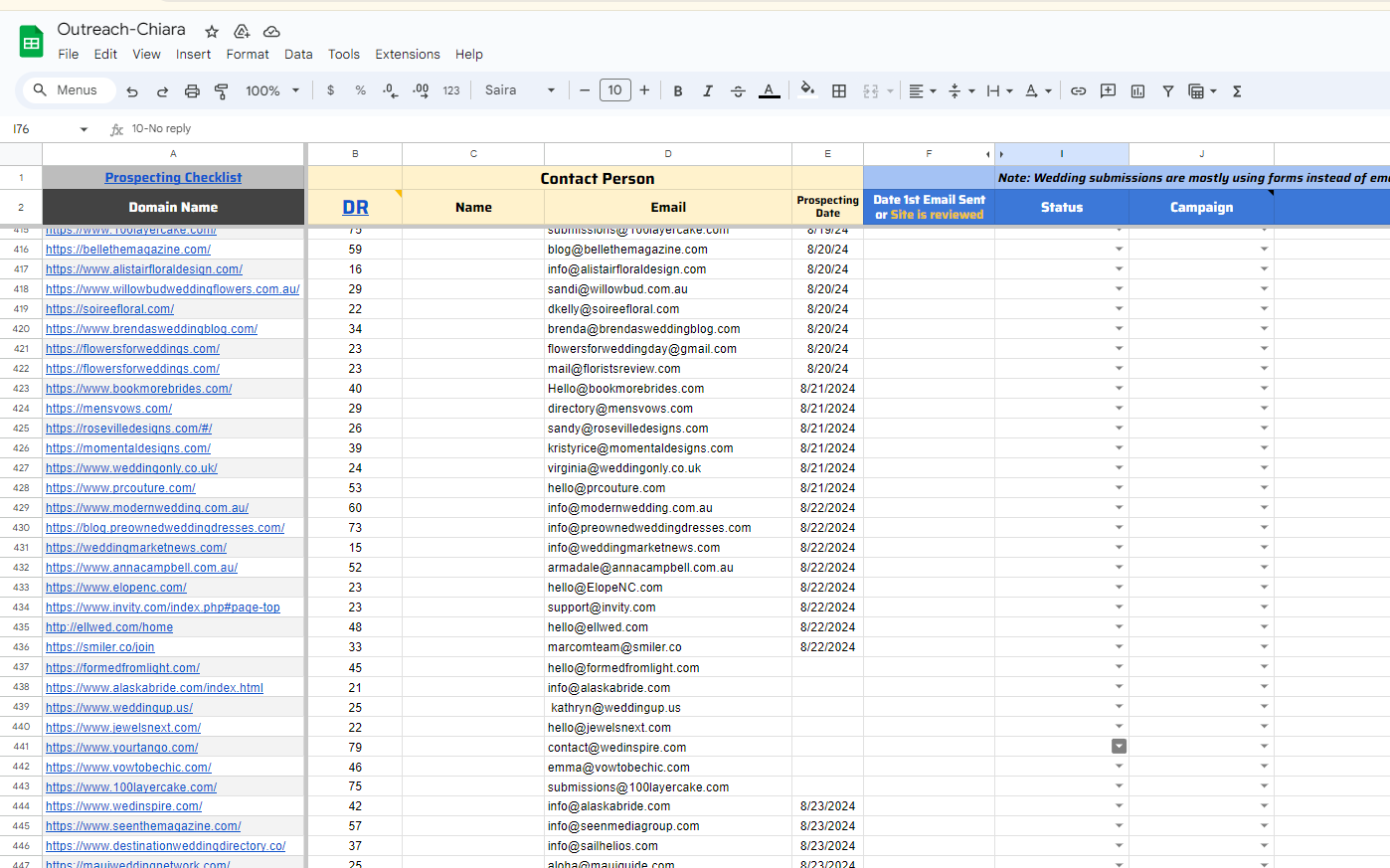Activate the Paint format tool
Screen dimensions: 1390x868
[222, 90]
